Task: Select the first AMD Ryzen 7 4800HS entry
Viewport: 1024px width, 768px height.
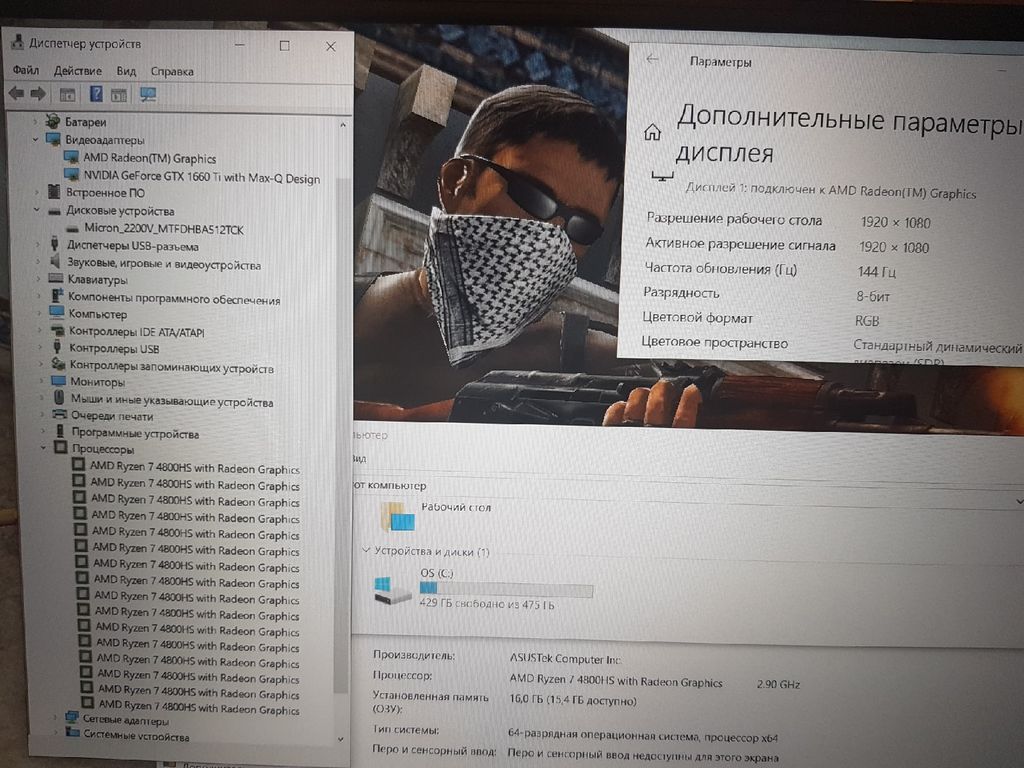Action: tap(195, 468)
